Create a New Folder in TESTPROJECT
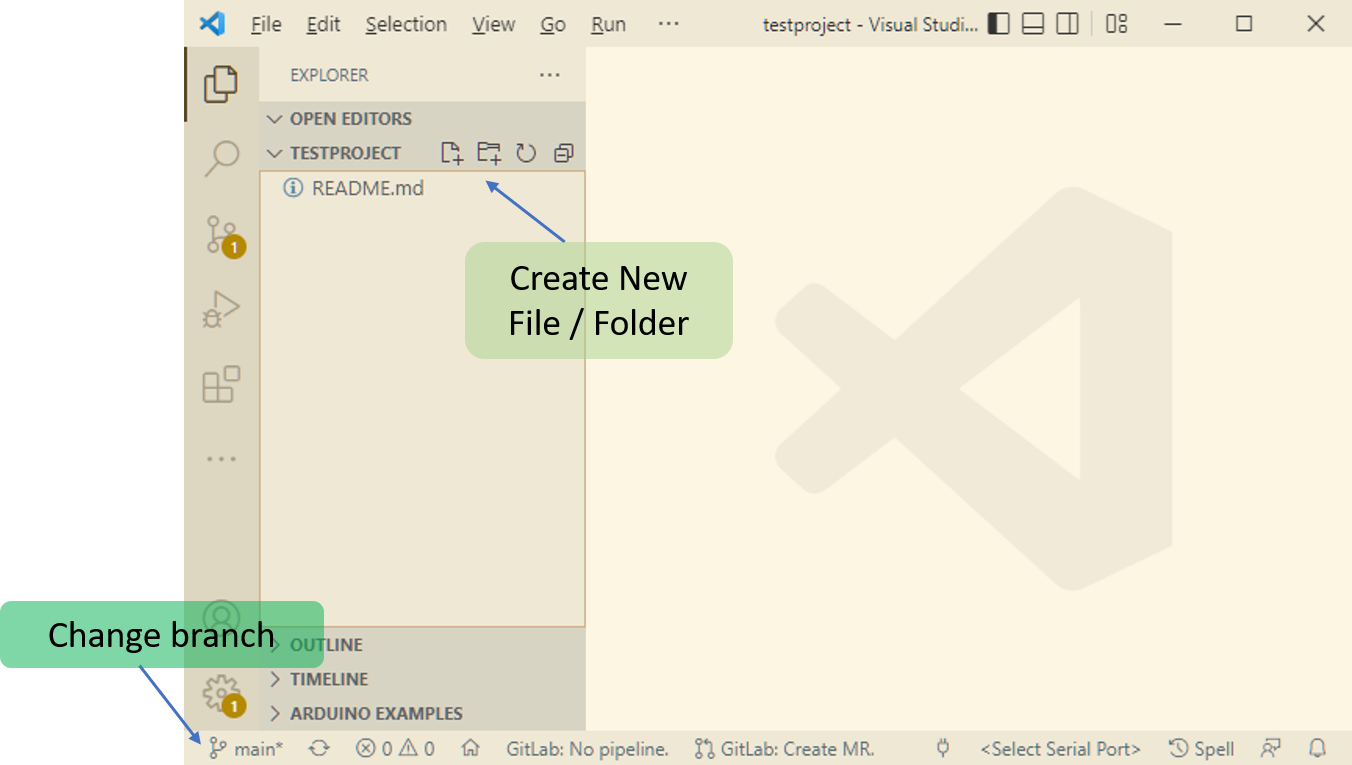Screen dimensions: 1352x765 489,152
